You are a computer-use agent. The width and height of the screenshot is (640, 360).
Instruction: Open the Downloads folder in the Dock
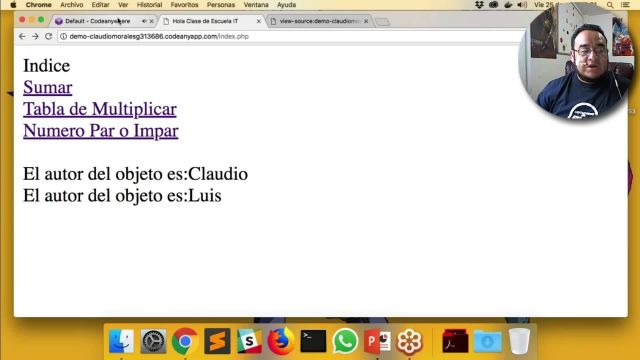tap(487, 341)
